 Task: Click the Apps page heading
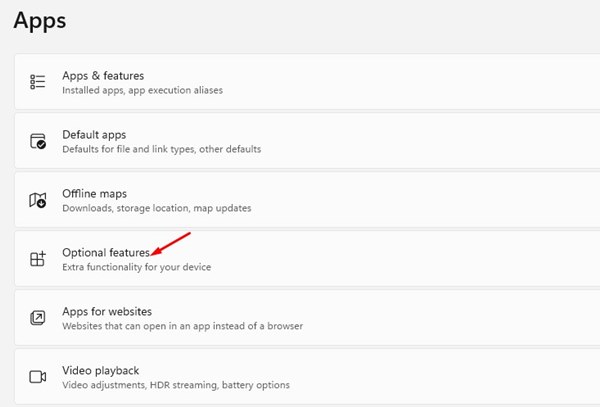point(40,21)
